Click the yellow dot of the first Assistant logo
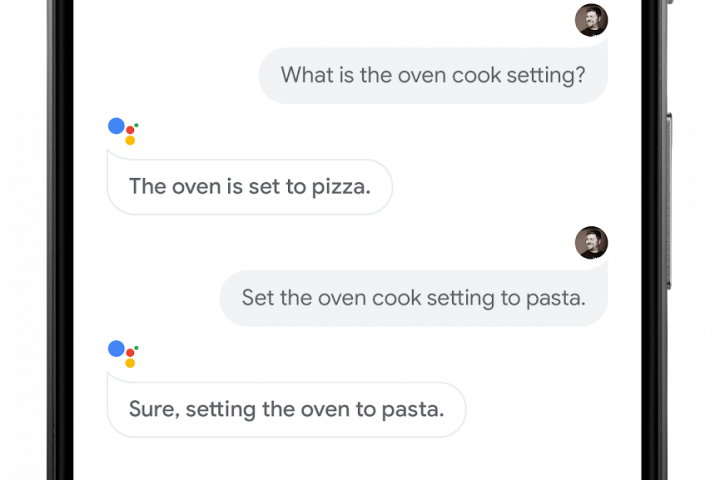This screenshot has width=720, height=480. pyautogui.click(x=130, y=141)
